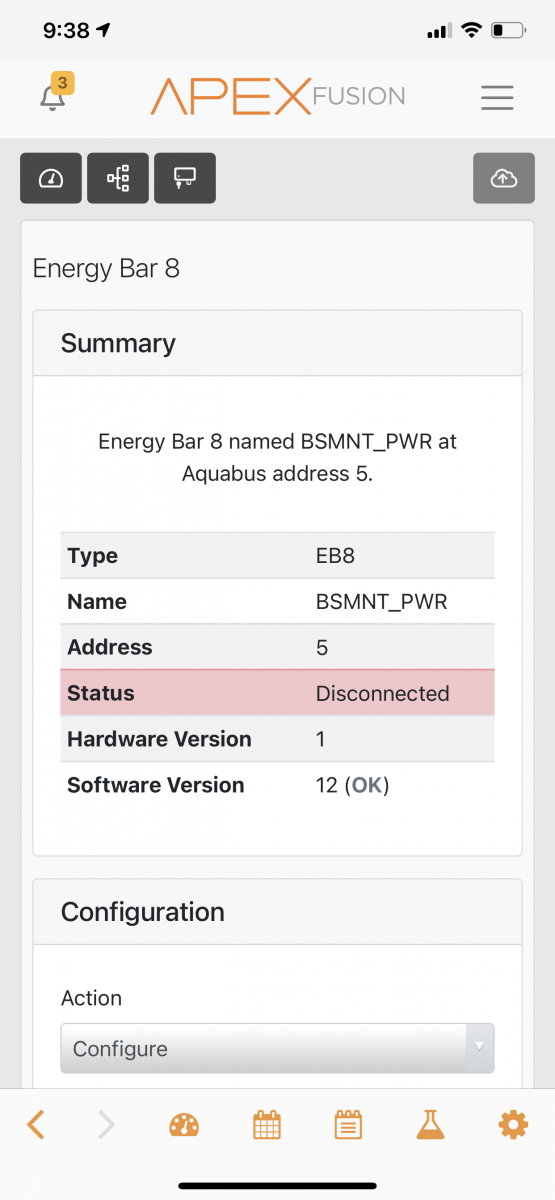Click the dropdown arrow on Configure
The height and width of the screenshot is (1200, 555).
(x=479, y=1048)
